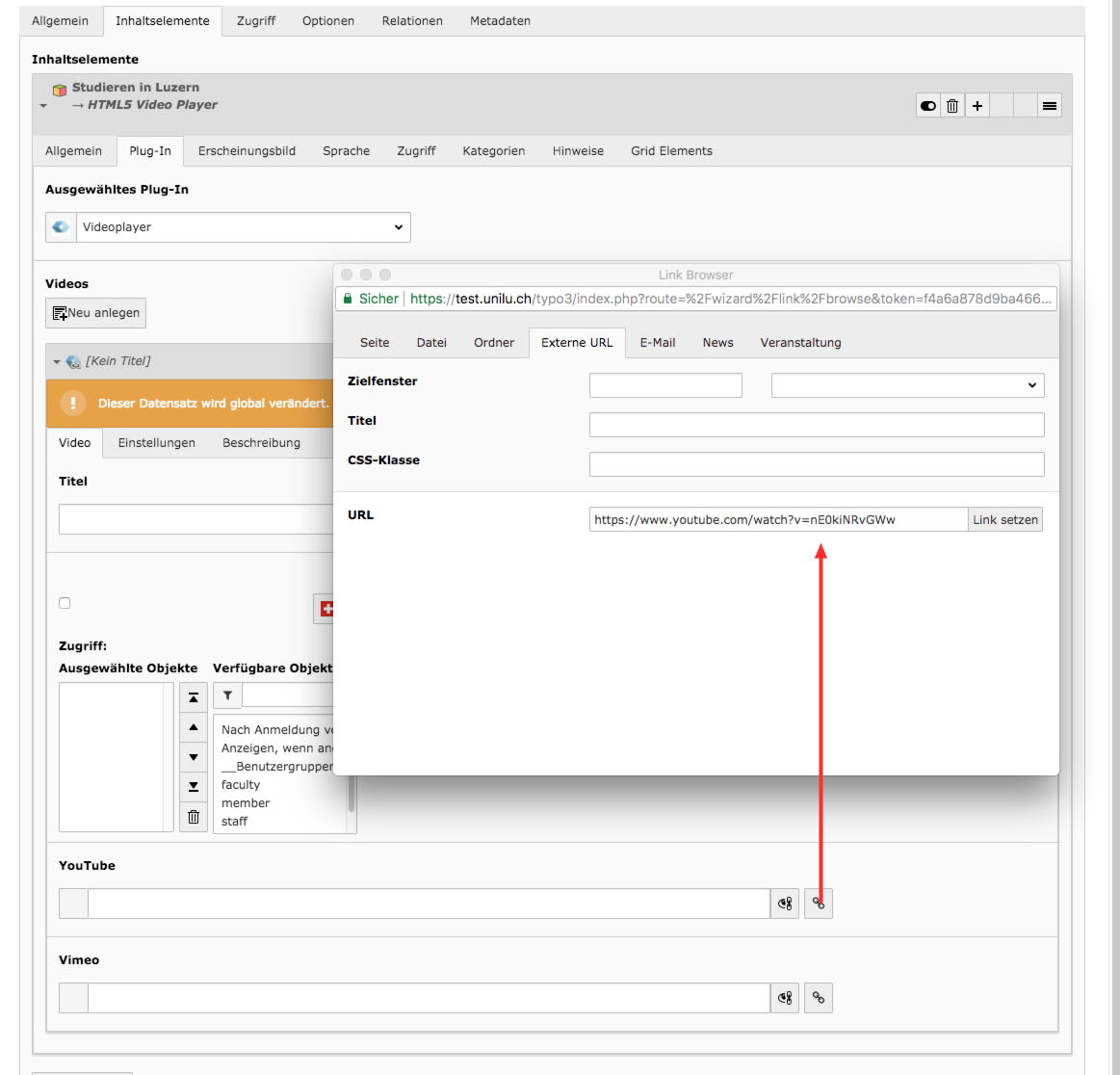Open the Kategorien tab
1120x1075 pixels.
point(494,150)
